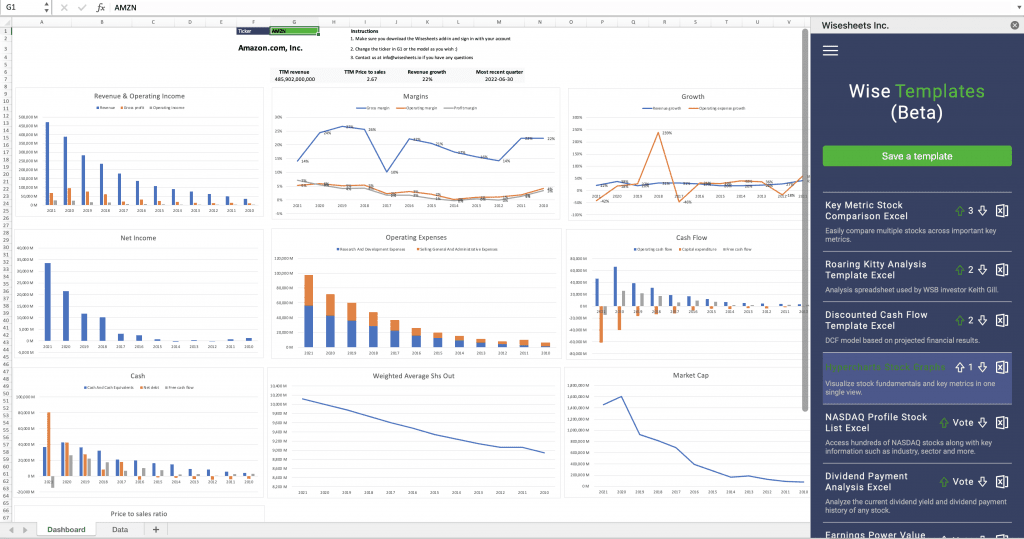The image size is (1024, 539).
Task: Click the Save a template button
Action: click(916, 156)
